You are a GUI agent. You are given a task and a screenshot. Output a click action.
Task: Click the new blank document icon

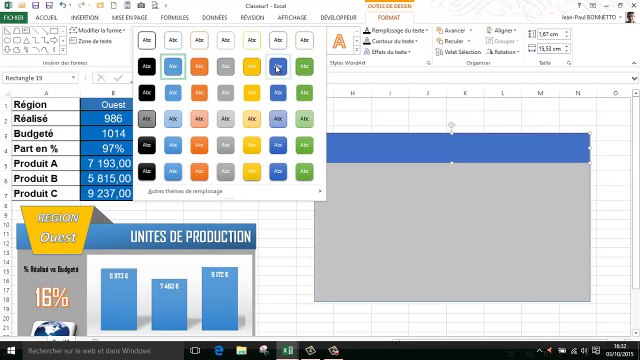tap(114, 6)
